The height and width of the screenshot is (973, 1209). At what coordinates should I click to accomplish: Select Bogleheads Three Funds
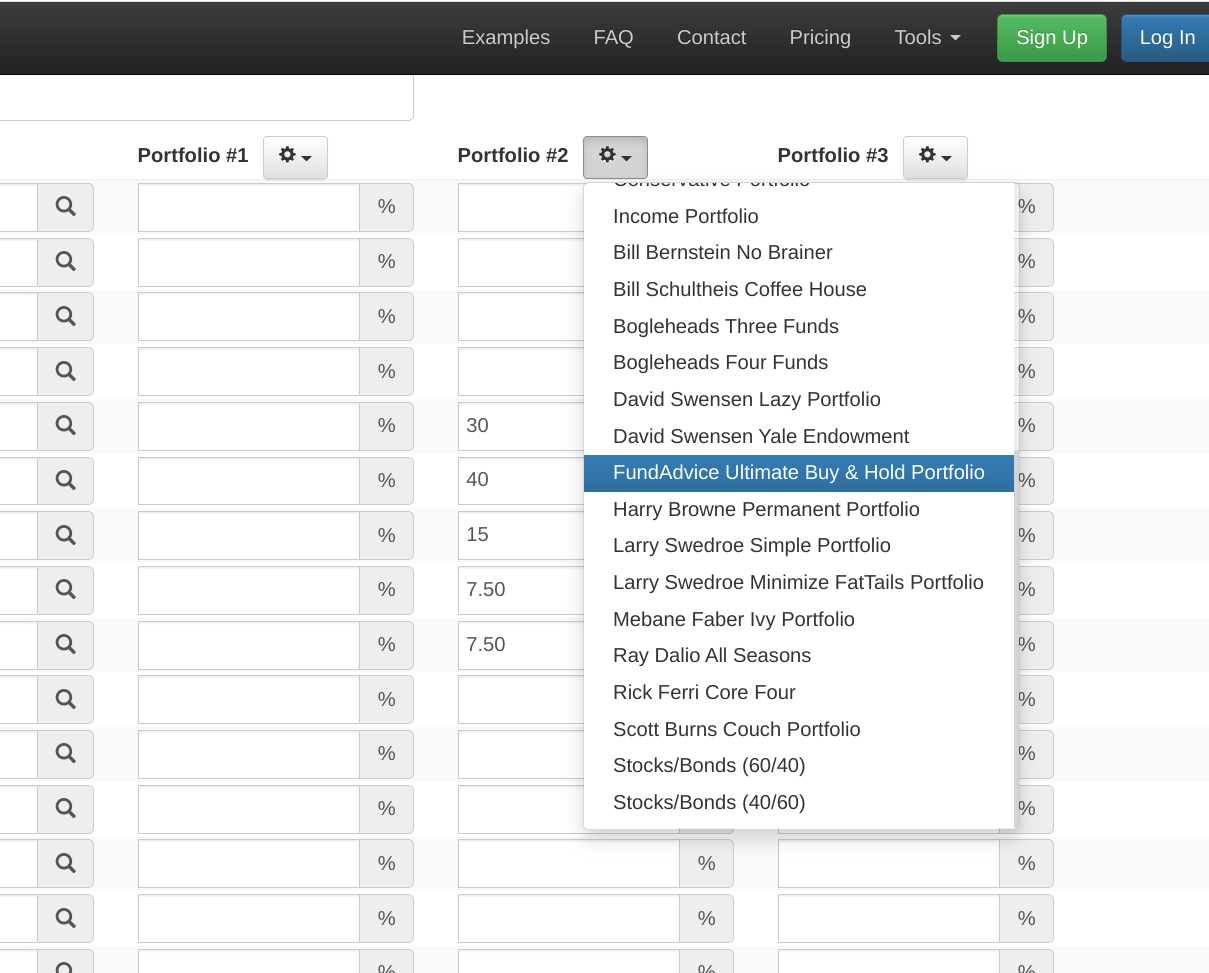coord(799,326)
